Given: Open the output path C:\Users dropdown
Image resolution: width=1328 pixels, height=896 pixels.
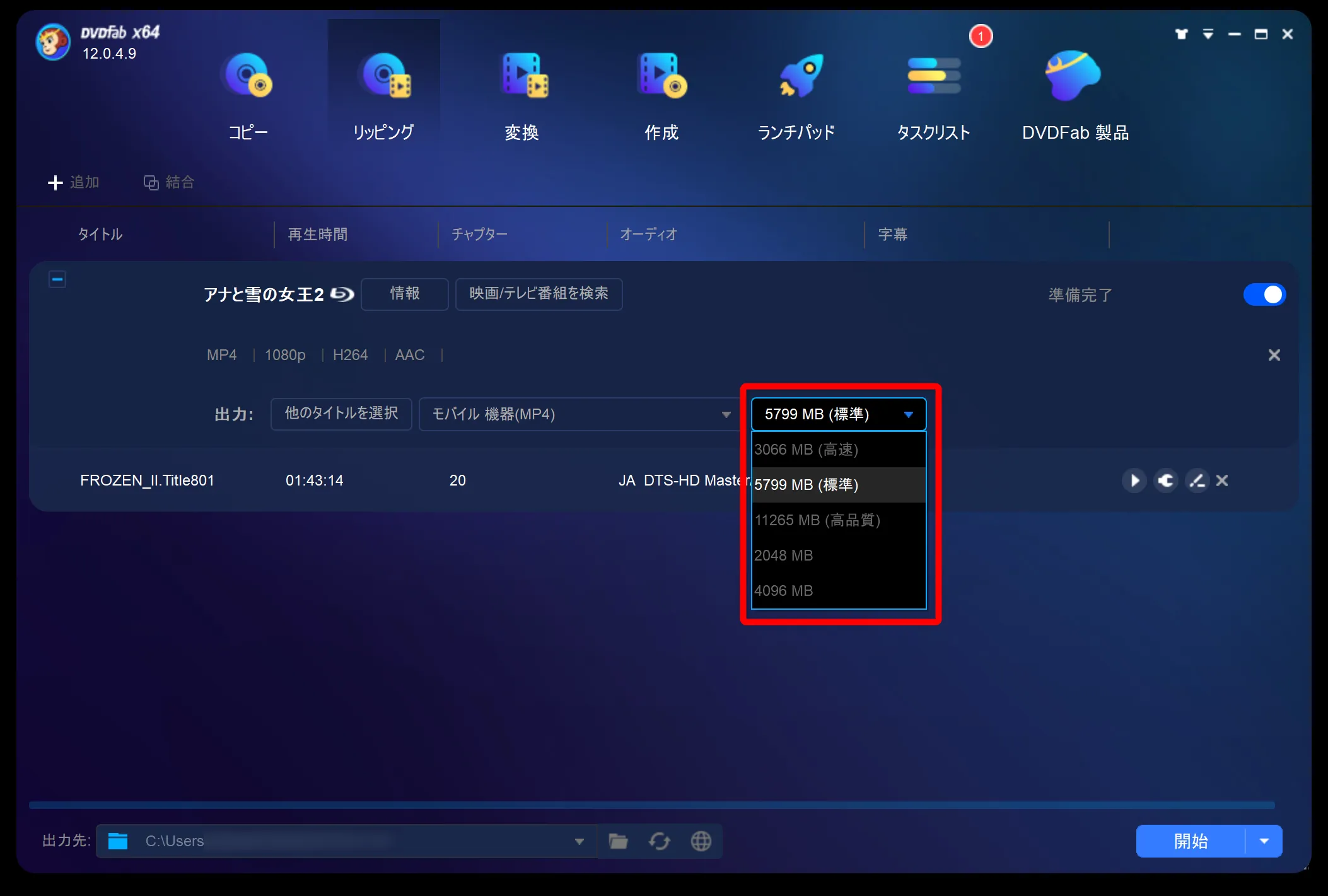Looking at the screenshot, I should tap(579, 841).
